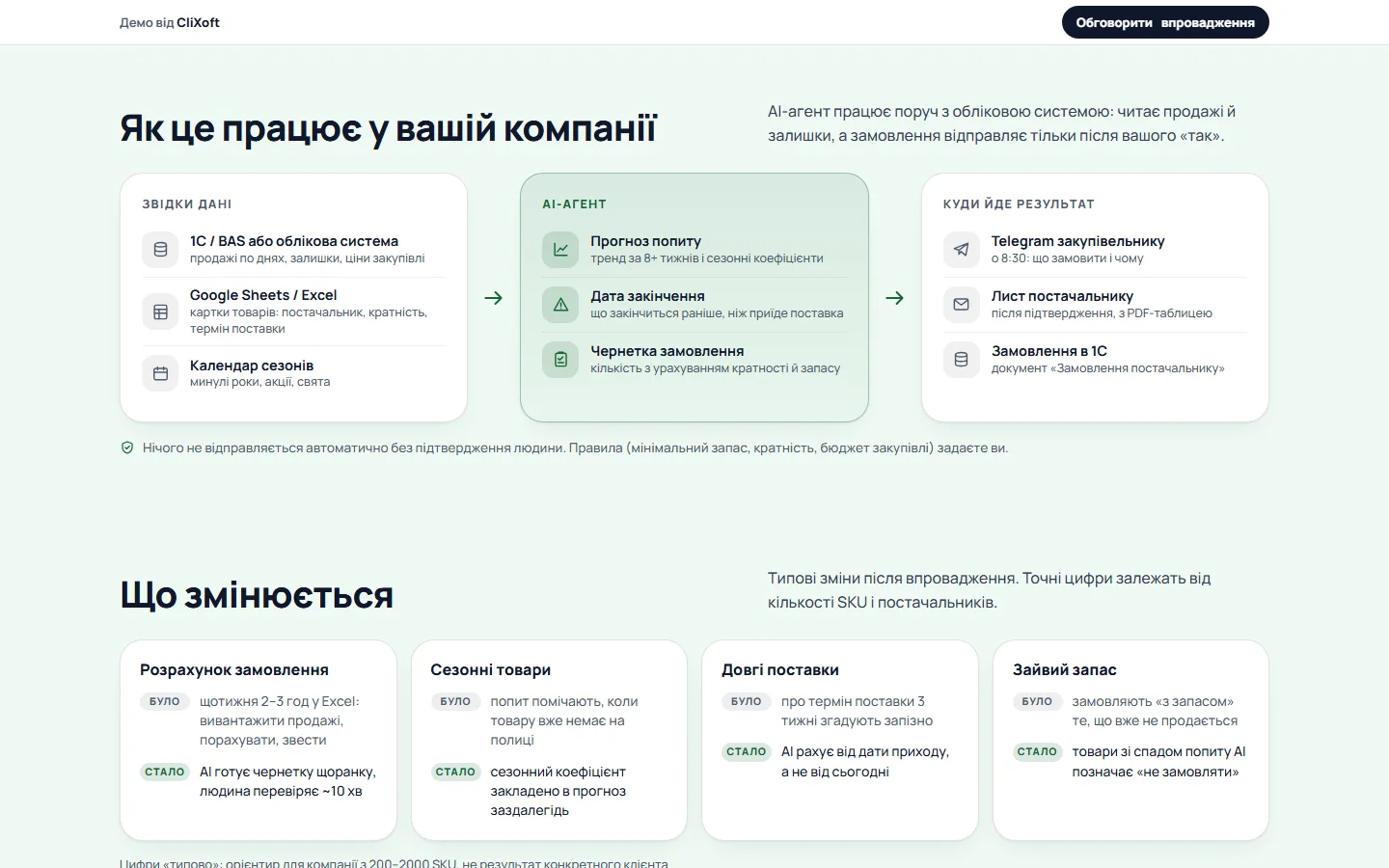Click the text 'минулі роки, акції, свята'

(x=259, y=382)
